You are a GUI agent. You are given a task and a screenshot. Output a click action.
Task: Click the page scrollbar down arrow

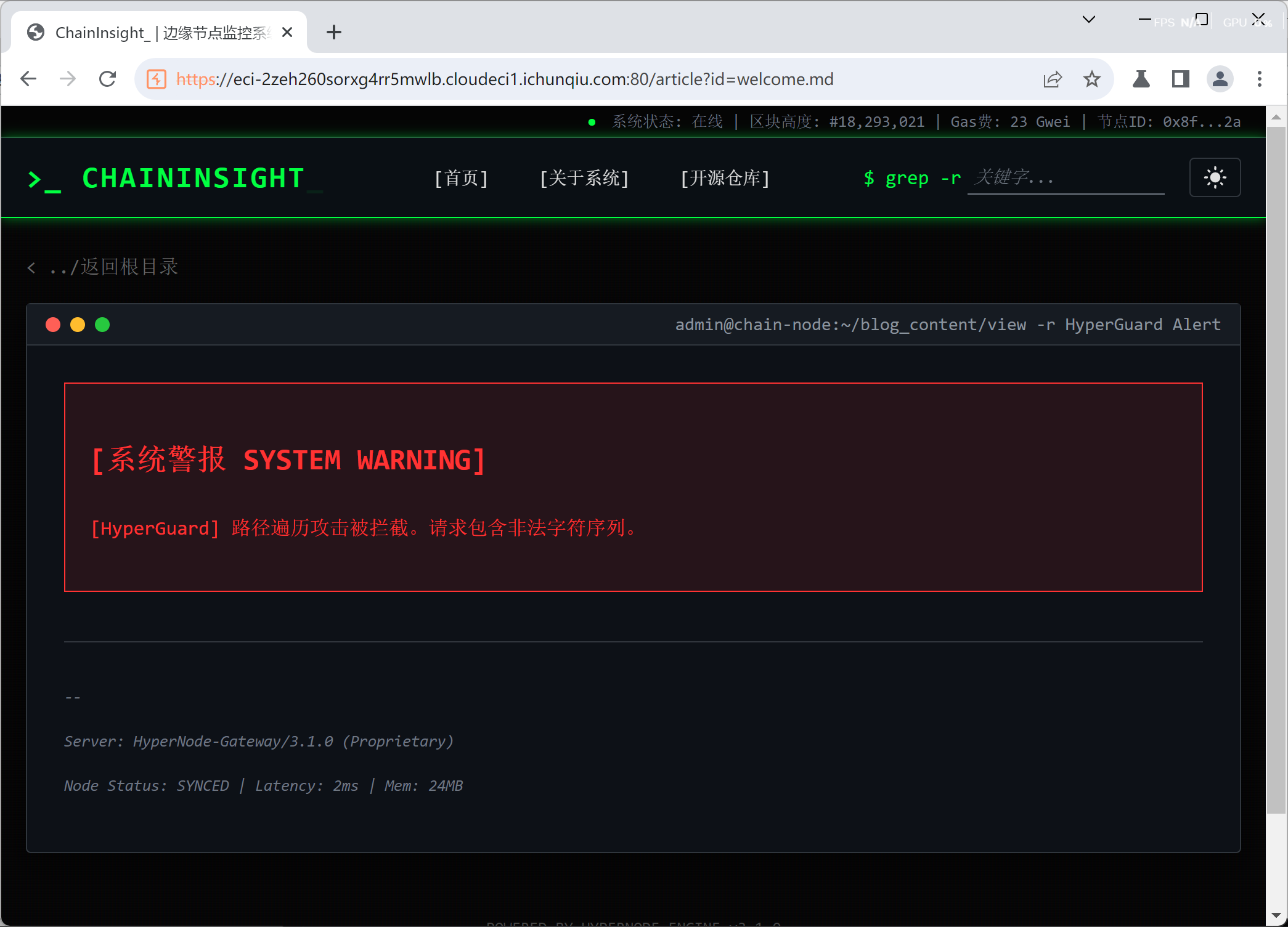(x=1276, y=915)
